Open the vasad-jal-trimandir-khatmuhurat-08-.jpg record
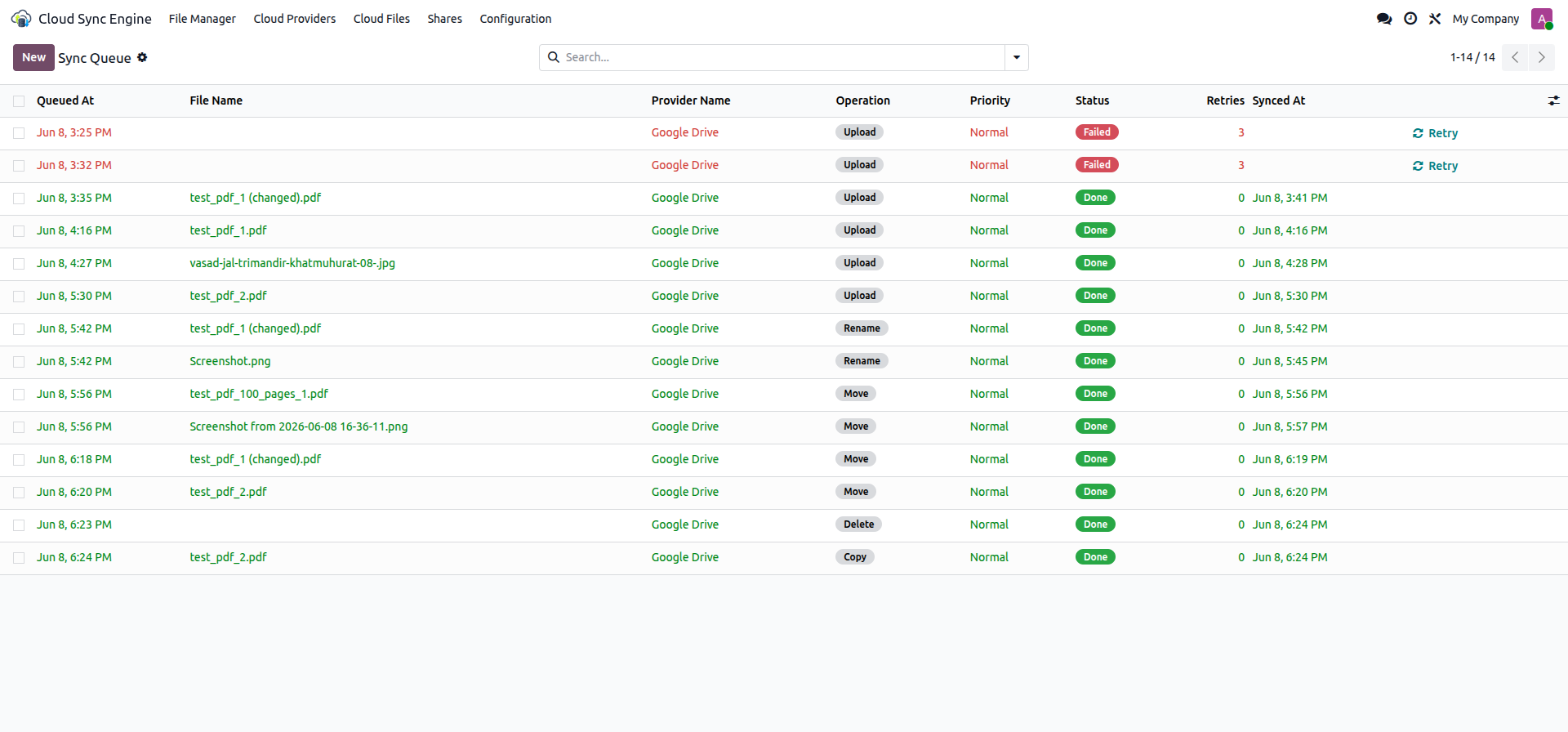 click(x=292, y=263)
